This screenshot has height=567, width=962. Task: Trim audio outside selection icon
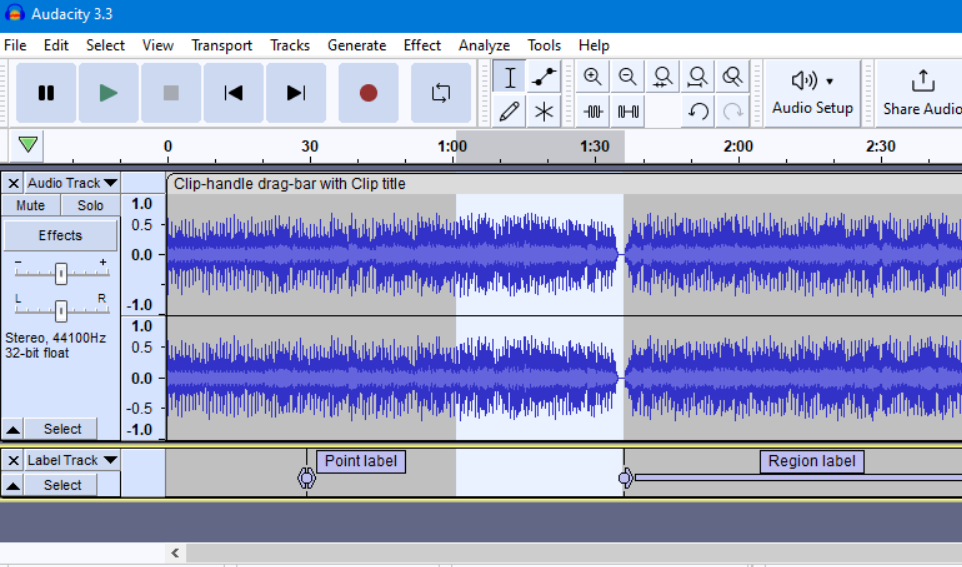click(x=592, y=112)
